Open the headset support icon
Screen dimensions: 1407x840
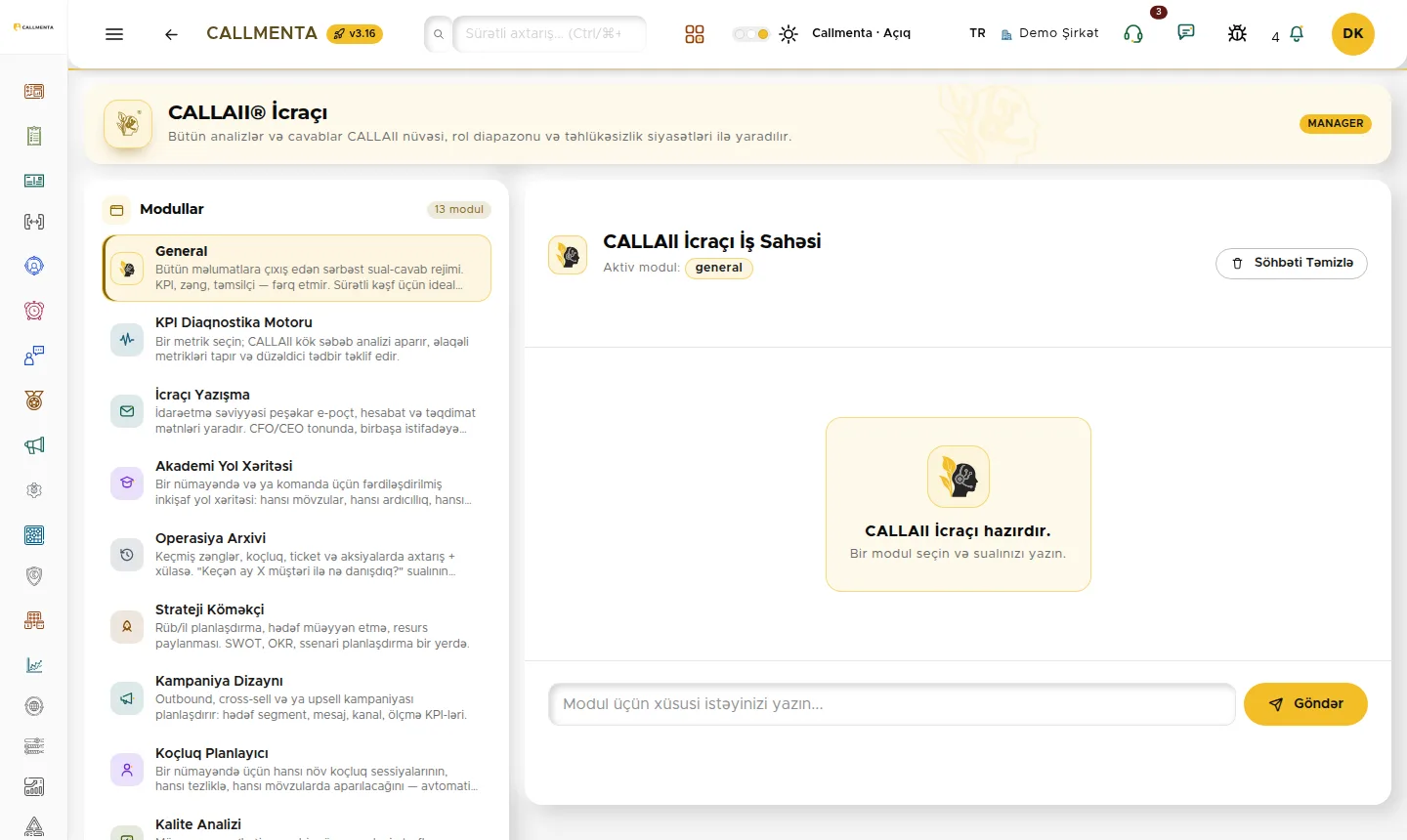[1133, 34]
